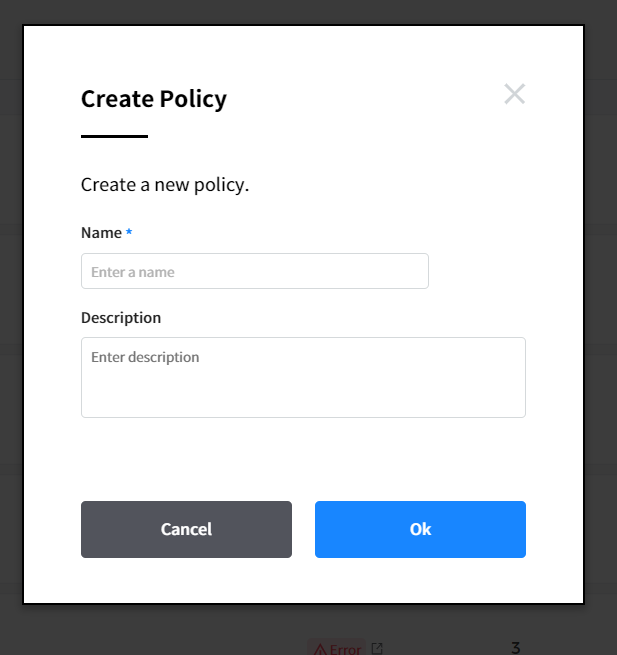Click the Name field label
Image resolution: width=617 pixels, height=655 pixels.
[101, 233]
